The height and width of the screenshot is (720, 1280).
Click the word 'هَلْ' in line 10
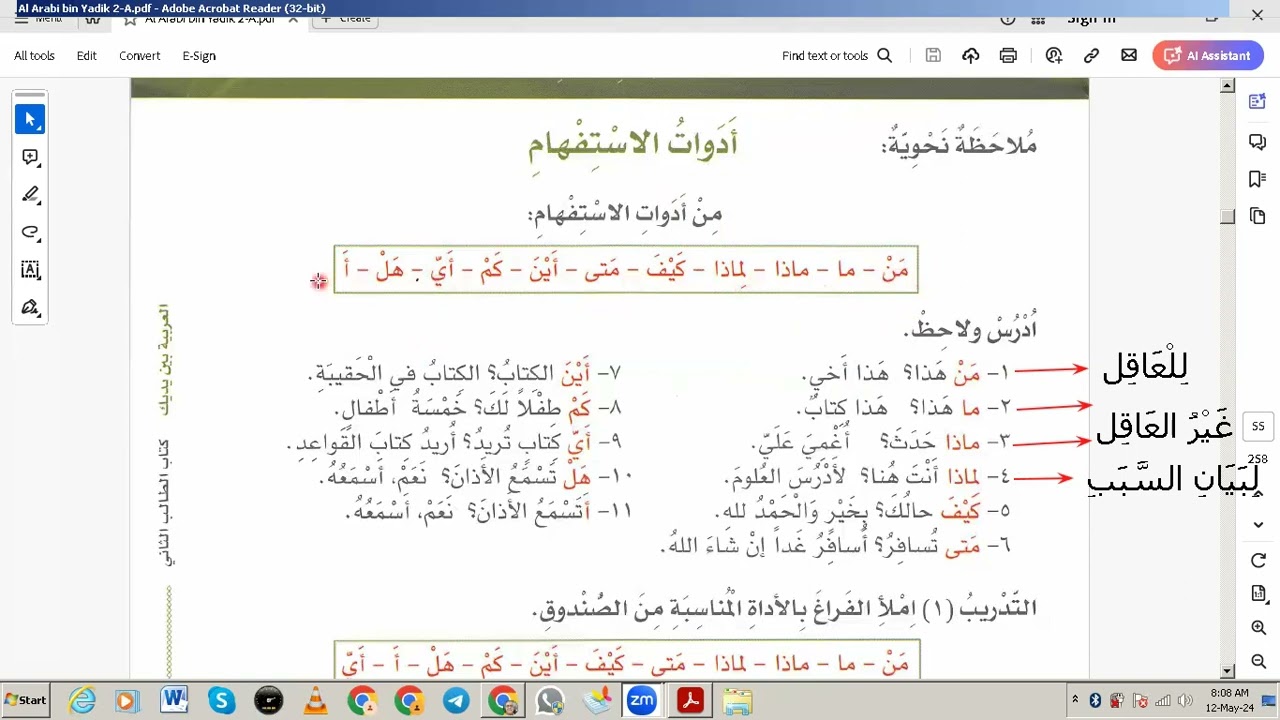(577, 477)
